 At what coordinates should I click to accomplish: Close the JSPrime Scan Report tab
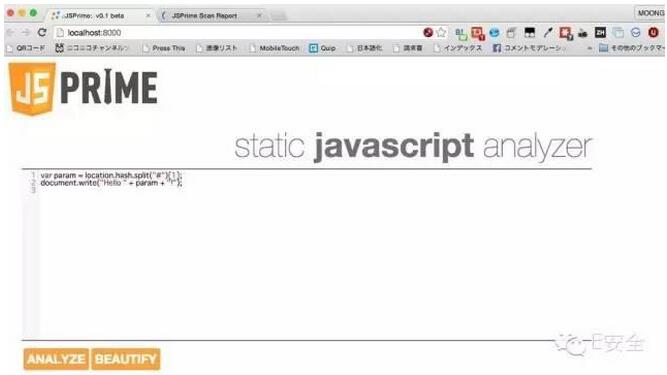pyautogui.click(x=259, y=15)
